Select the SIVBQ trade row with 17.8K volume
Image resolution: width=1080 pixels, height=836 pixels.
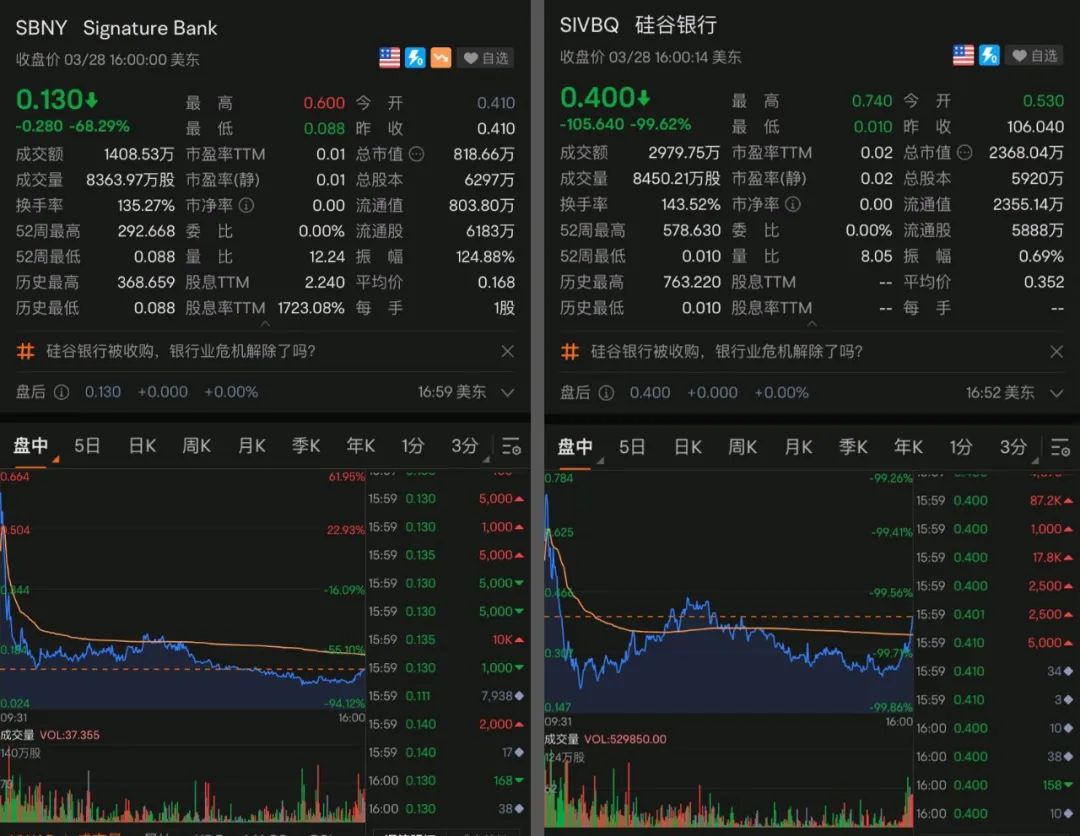click(995, 557)
